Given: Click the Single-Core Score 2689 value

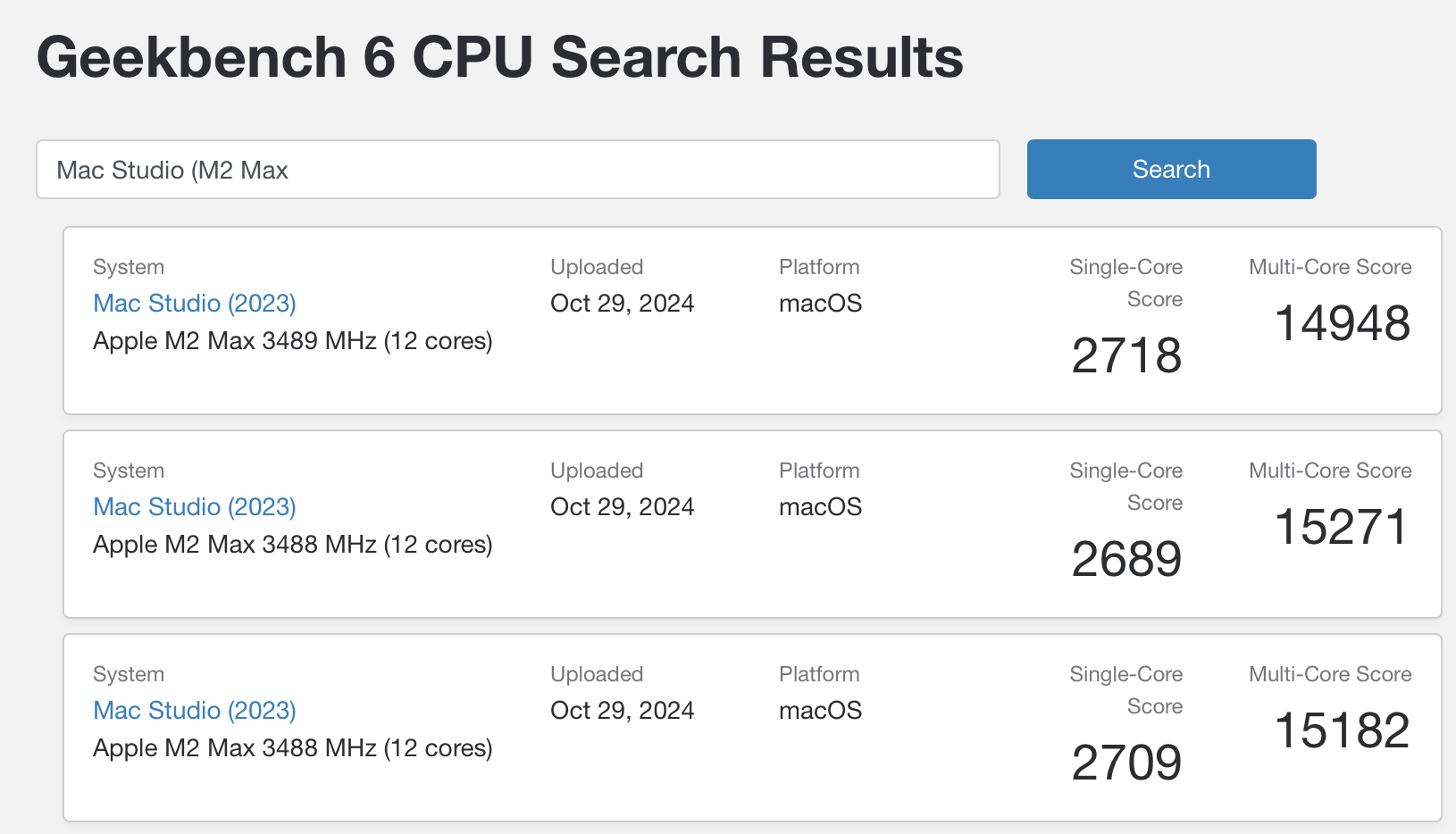Looking at the screenshot, I should coord(1126,559).
